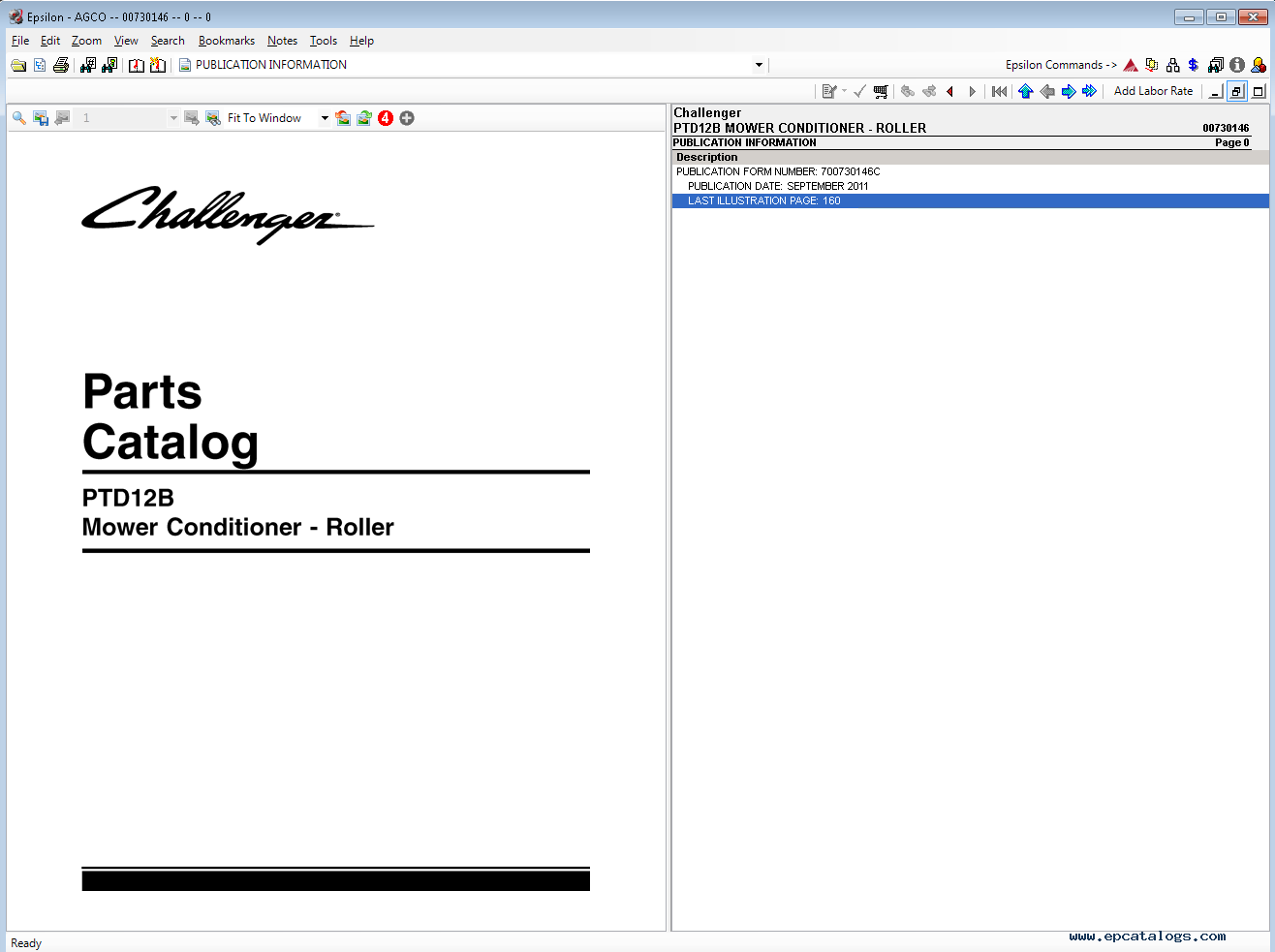Image resolution: width=1275 pixels, height=952 pixels.
Task: Open the Notes menu
Action: click(x=282, y=41)
